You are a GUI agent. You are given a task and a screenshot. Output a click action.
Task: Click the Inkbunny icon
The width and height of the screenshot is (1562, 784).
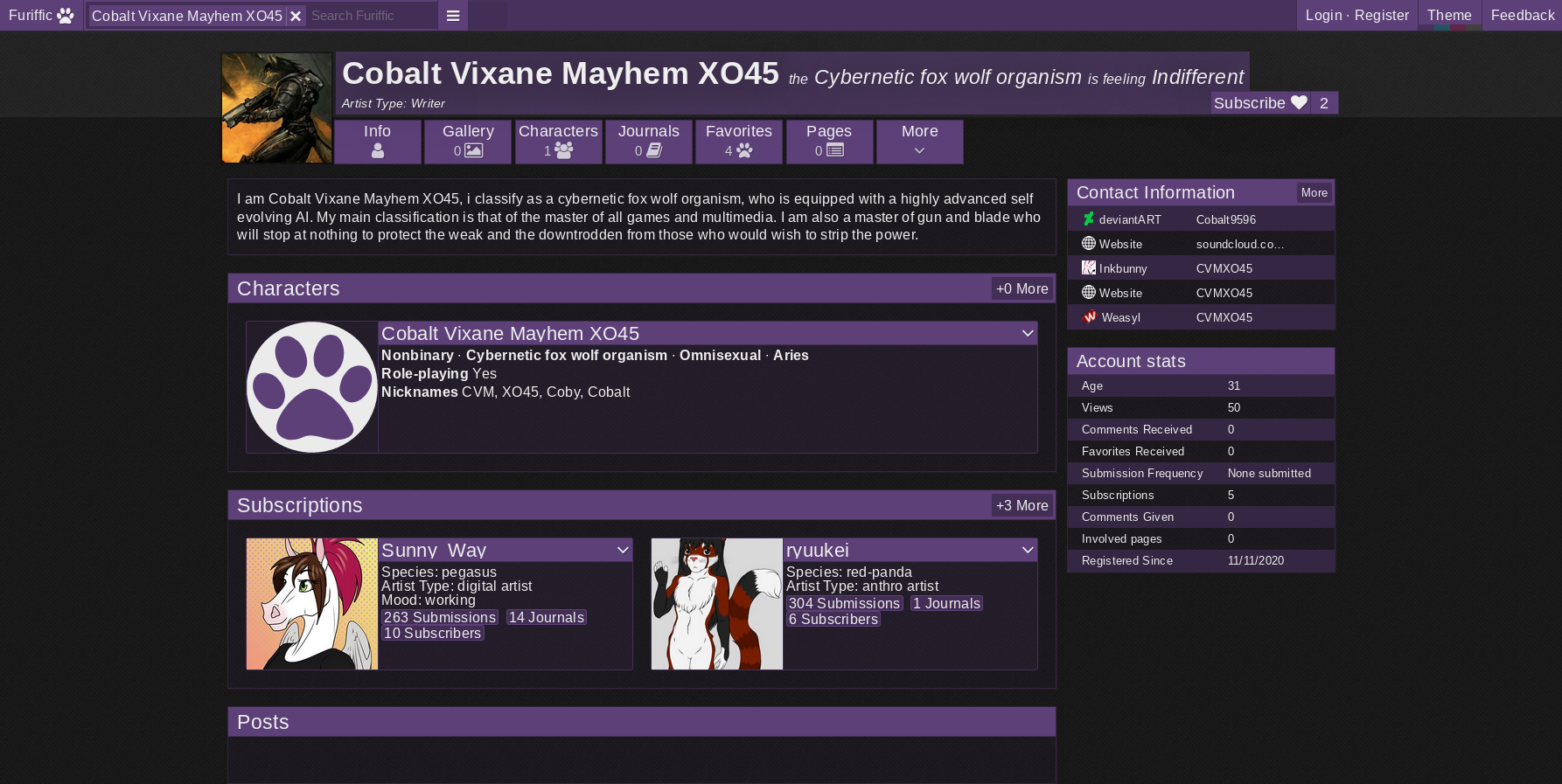pyautogui.click(x=1088, y=268)
